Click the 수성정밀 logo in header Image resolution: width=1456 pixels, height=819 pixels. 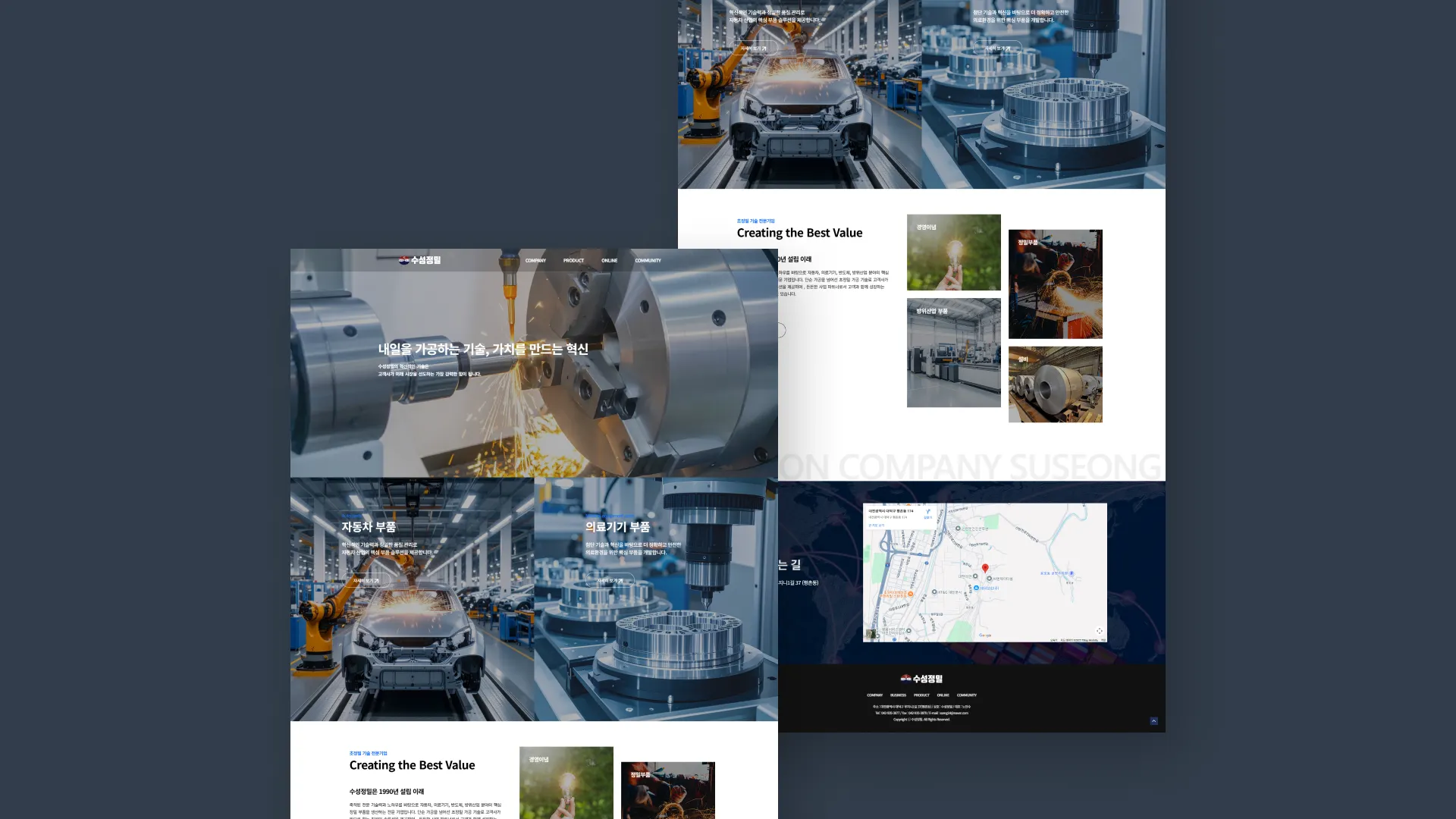(419, 260)
